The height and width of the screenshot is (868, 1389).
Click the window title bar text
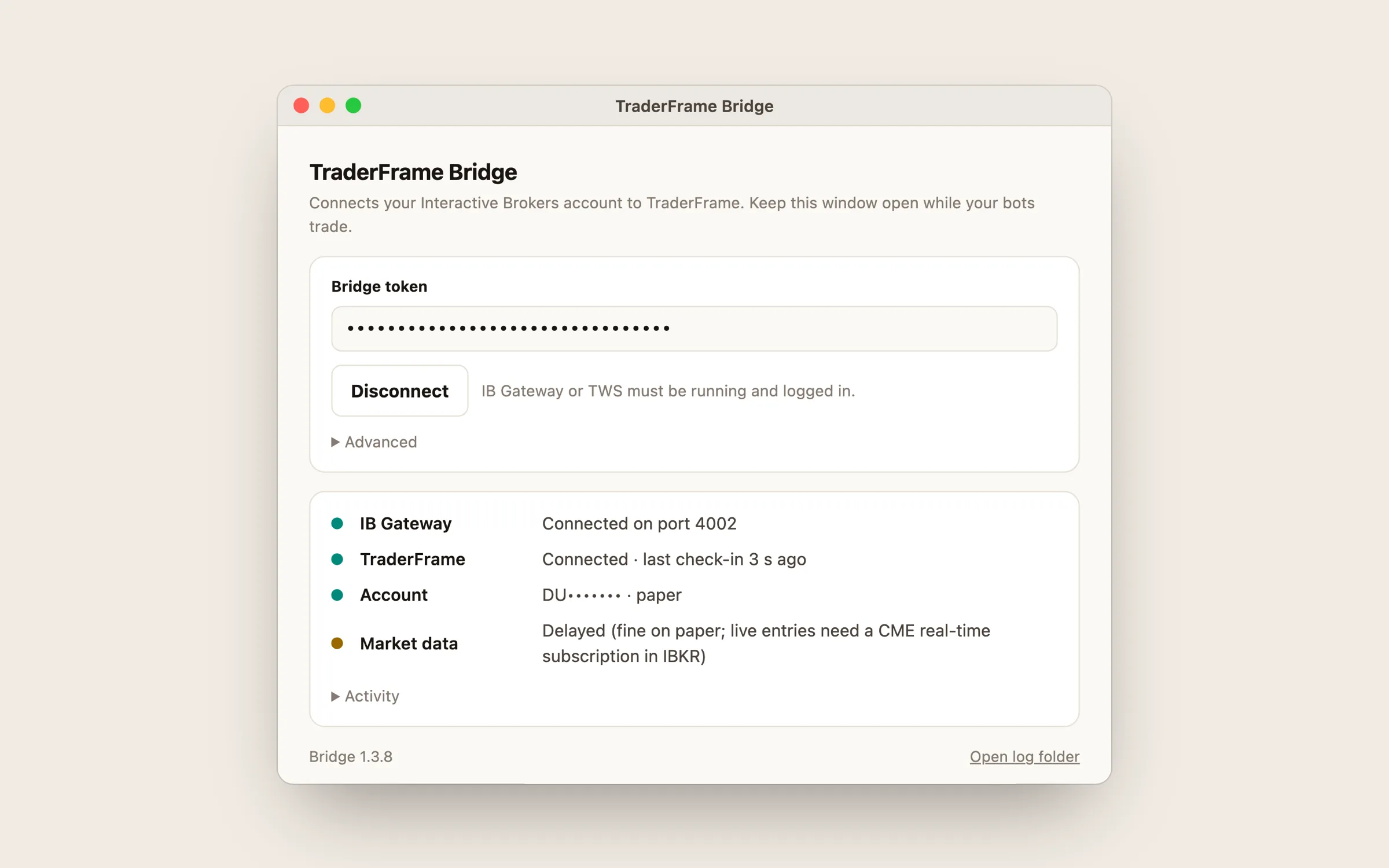[694, 106]
